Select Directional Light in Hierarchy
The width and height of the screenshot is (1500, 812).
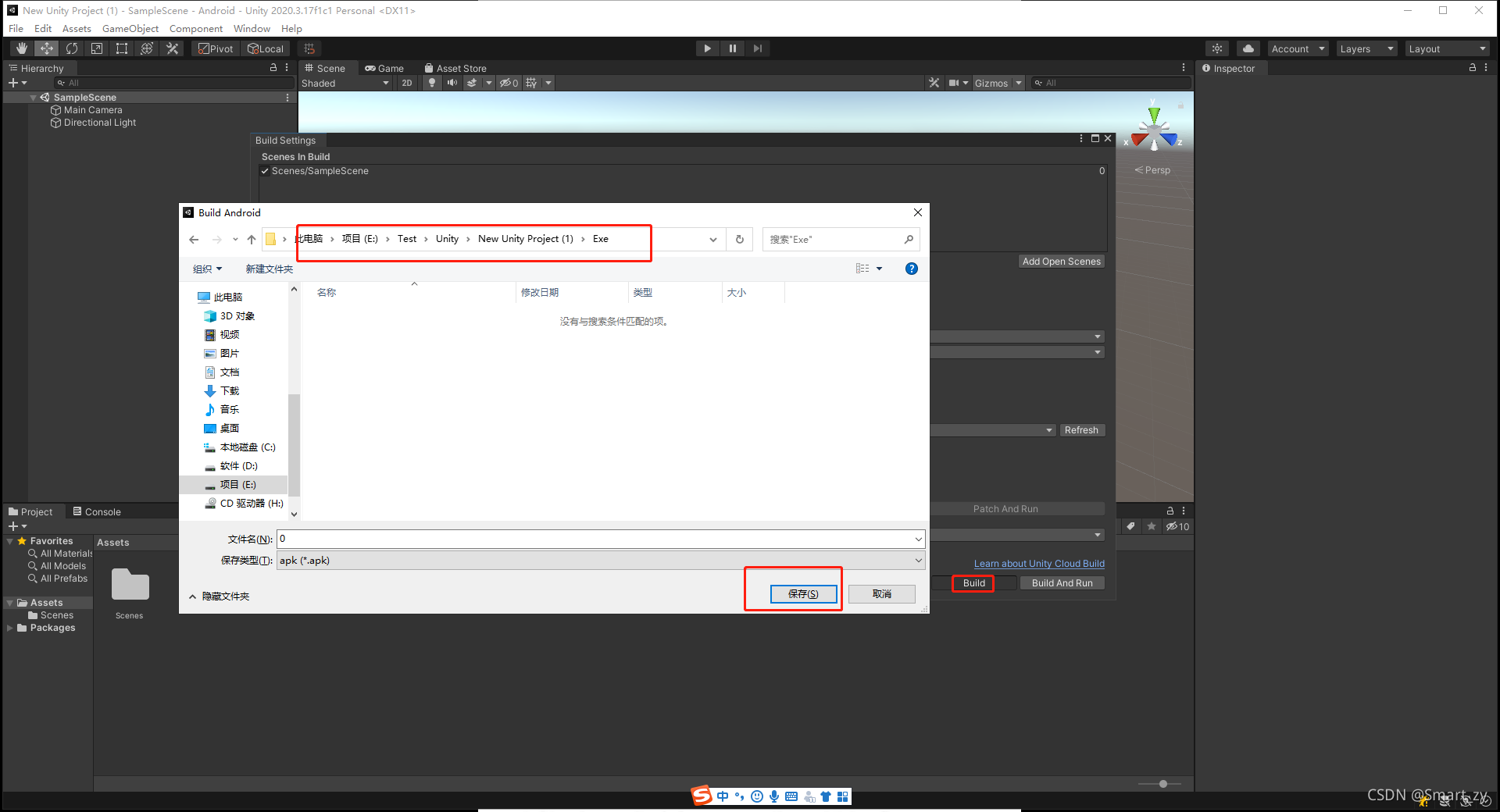pos(99,123)
